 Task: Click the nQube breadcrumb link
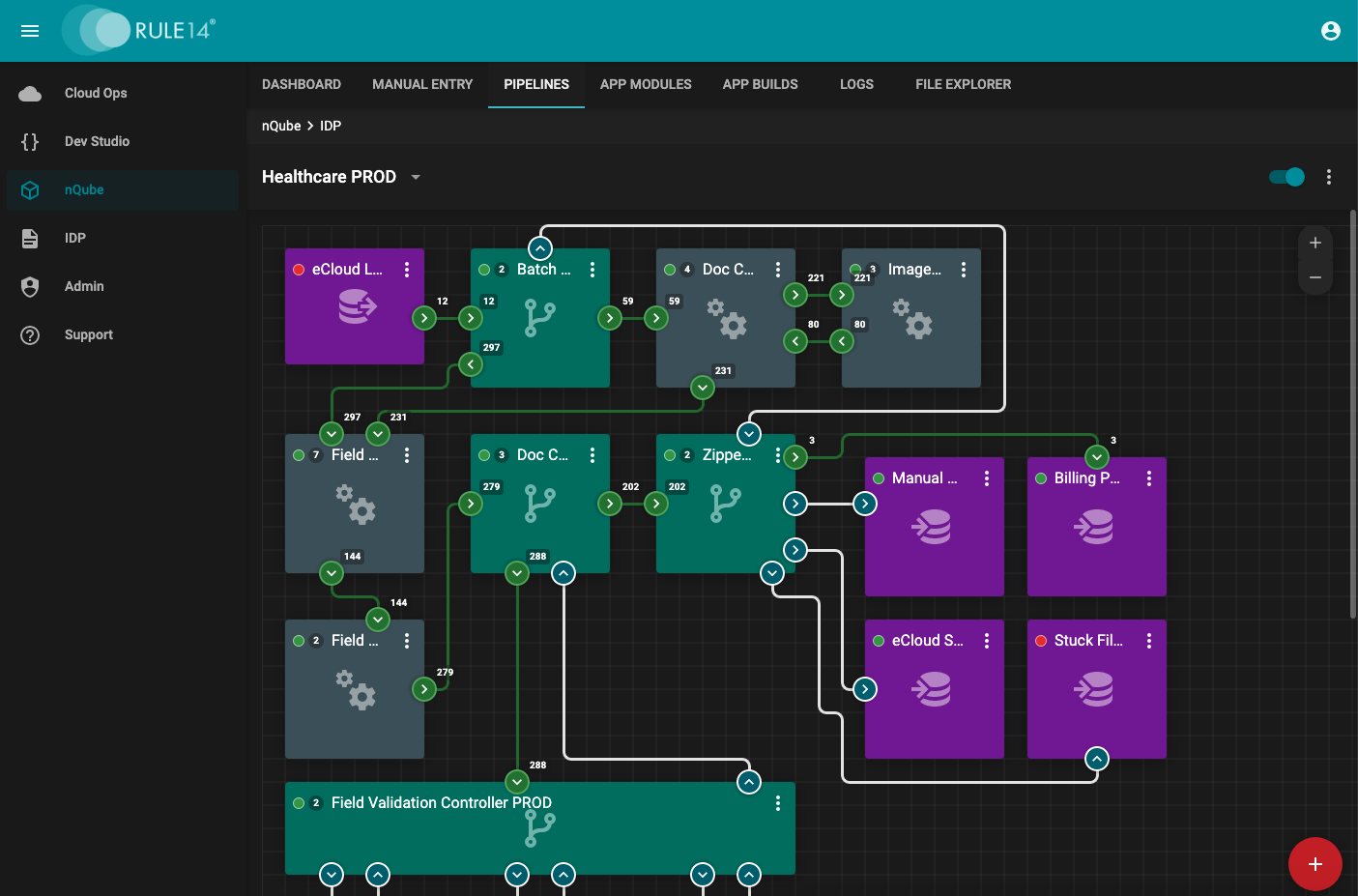click(x=281, y=126)
